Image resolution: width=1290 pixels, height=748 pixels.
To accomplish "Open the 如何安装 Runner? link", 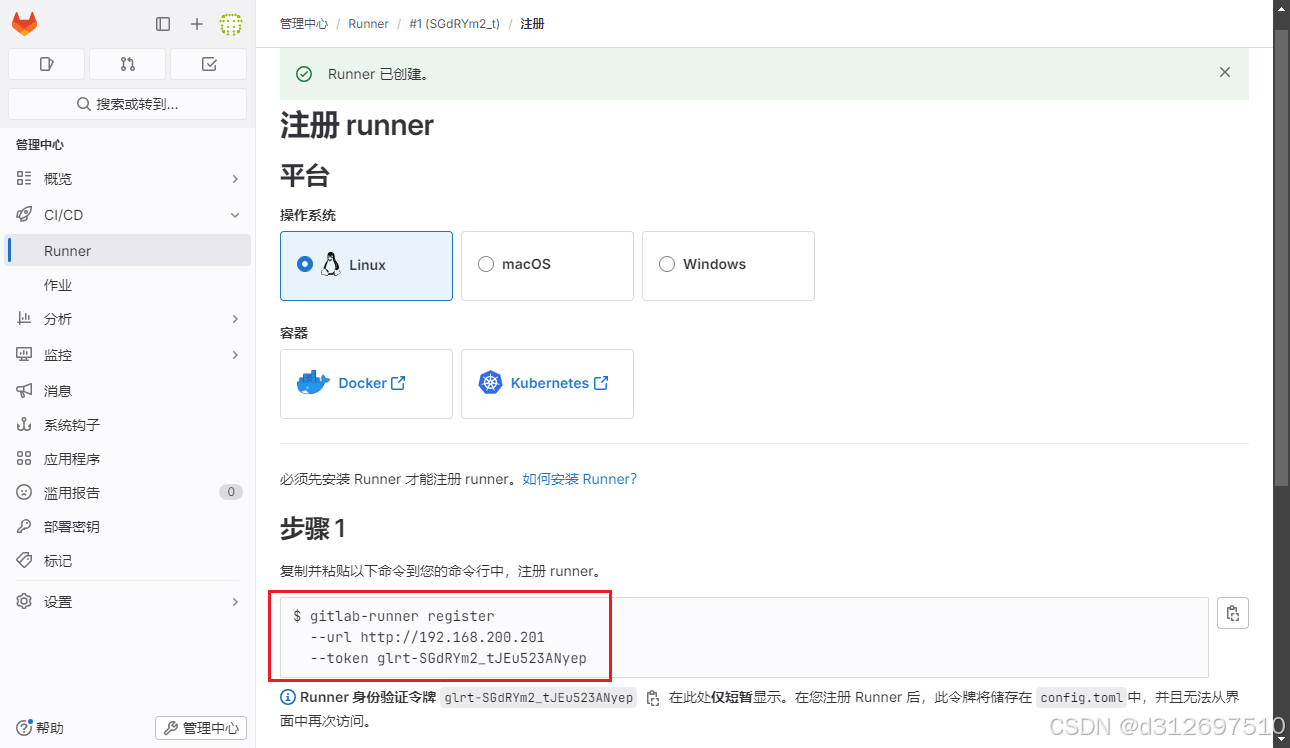I will [x=579, y=479].
